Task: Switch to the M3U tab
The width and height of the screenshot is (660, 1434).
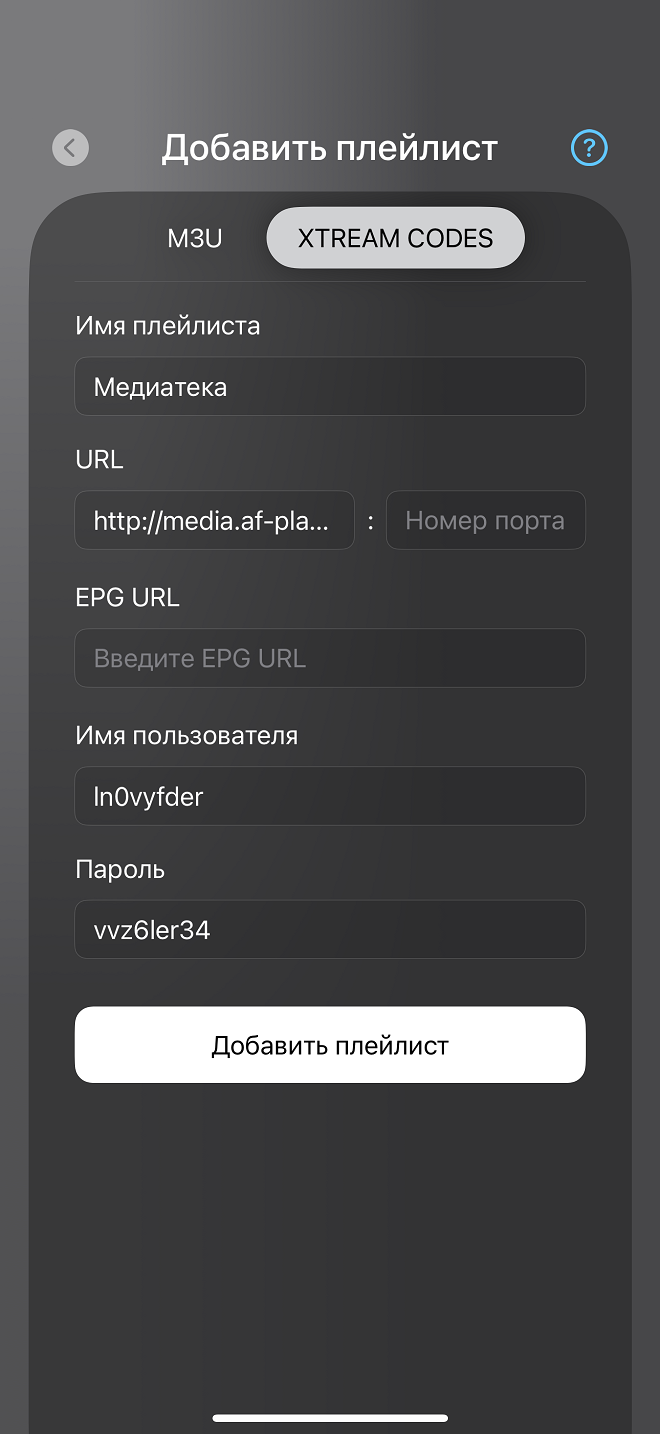Action: (195, 238)
